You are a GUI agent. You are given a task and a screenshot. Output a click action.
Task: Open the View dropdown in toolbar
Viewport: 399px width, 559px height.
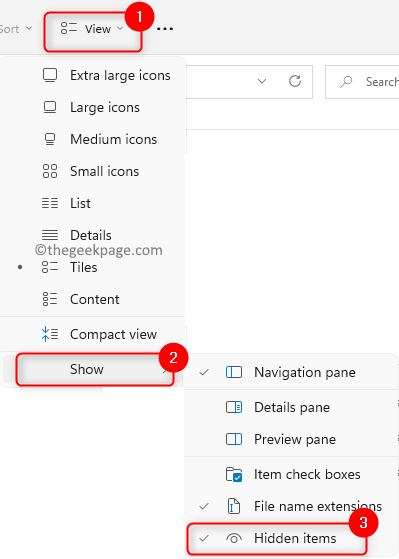[93, 29]
